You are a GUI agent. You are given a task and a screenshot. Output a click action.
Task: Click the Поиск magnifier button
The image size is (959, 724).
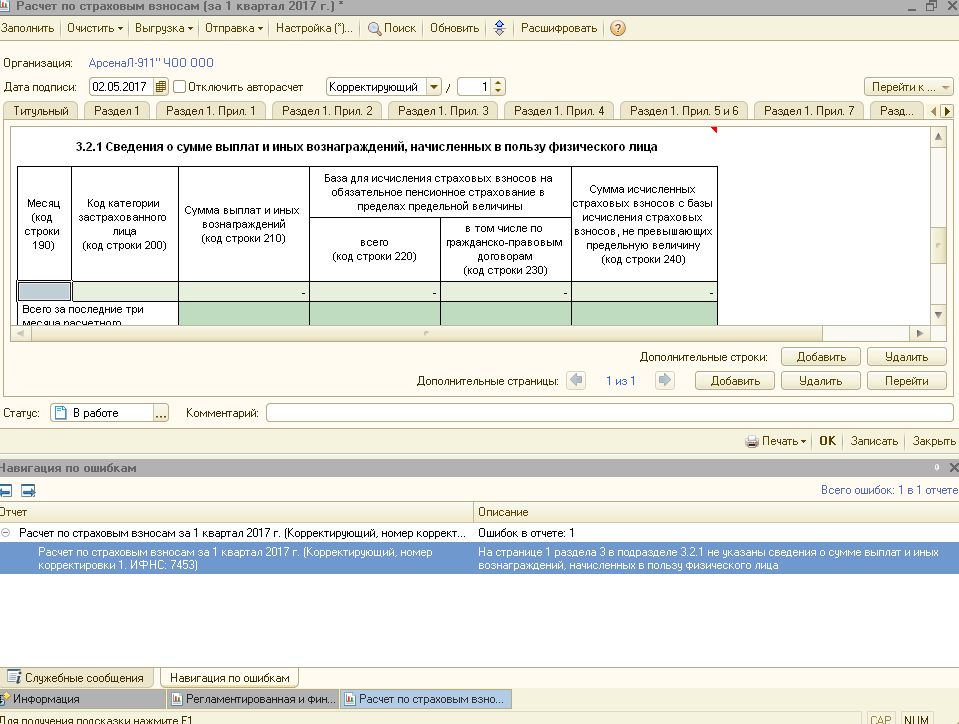392,28
